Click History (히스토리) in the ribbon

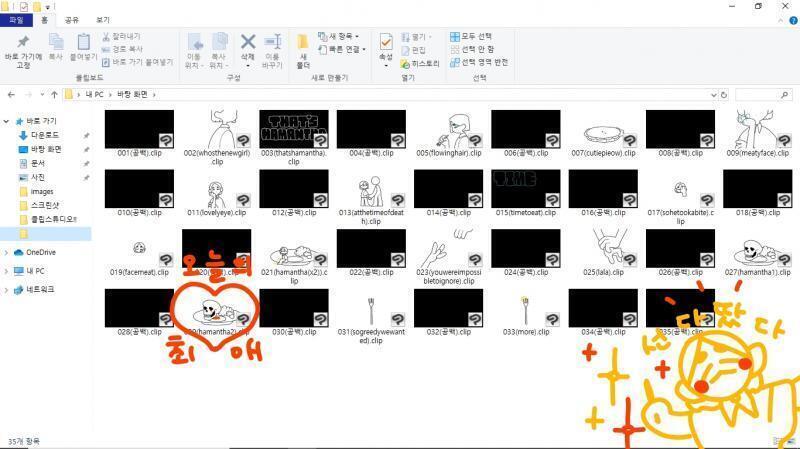(x=420, y=64)
